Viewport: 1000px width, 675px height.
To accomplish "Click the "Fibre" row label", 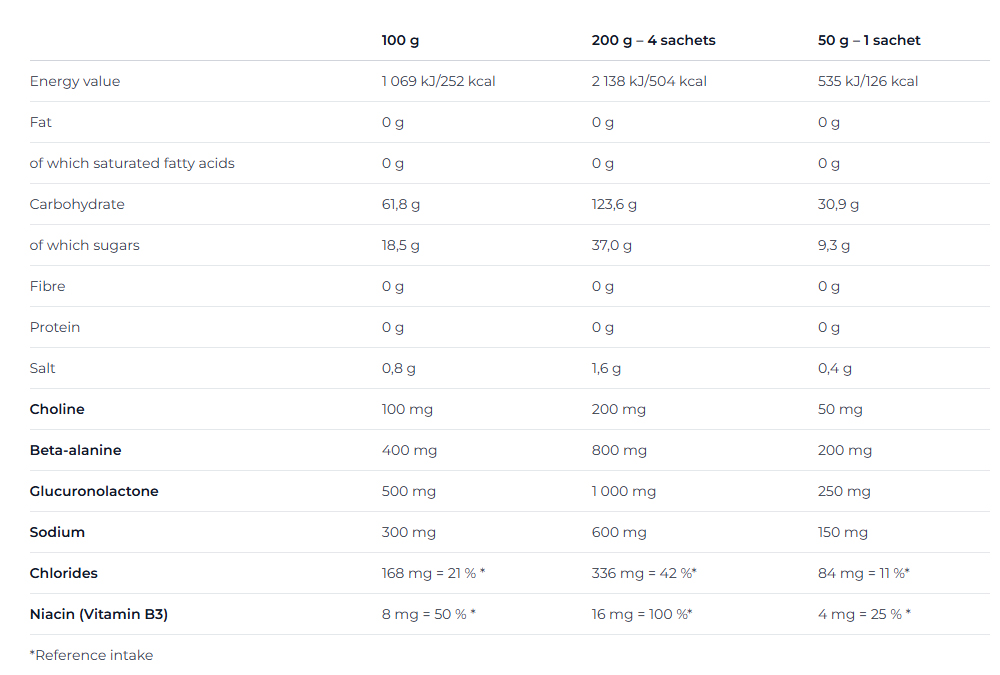I will click(x=47, y=287).
